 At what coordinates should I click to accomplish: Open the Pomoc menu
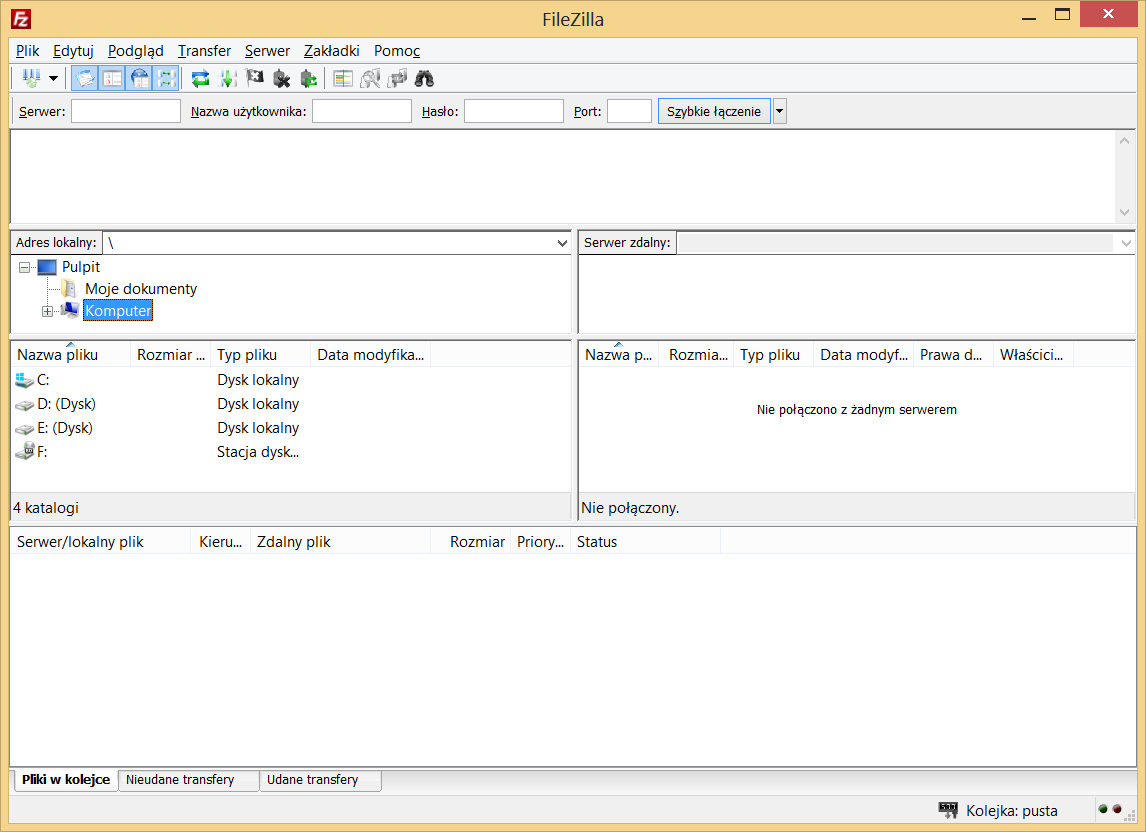397,50
